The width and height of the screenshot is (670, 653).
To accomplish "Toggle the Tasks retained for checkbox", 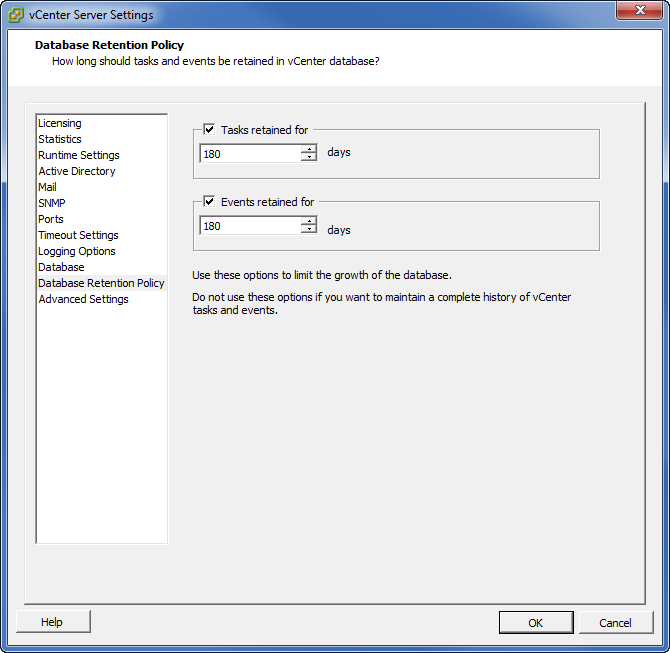I will click(209, 129).
